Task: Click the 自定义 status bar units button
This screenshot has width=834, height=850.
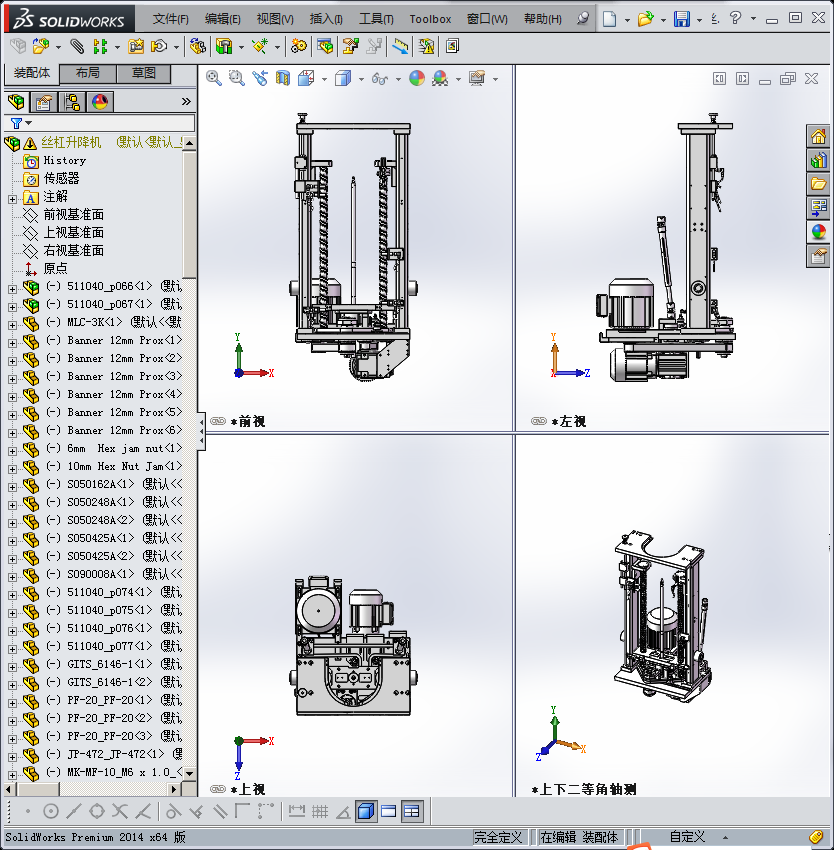Action: tap(688, 837)
